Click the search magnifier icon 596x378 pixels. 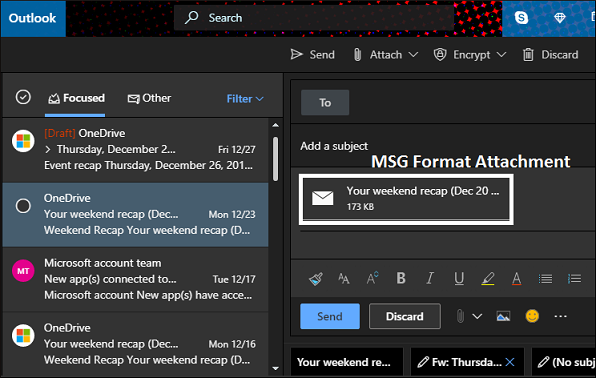tap(191, 17)
